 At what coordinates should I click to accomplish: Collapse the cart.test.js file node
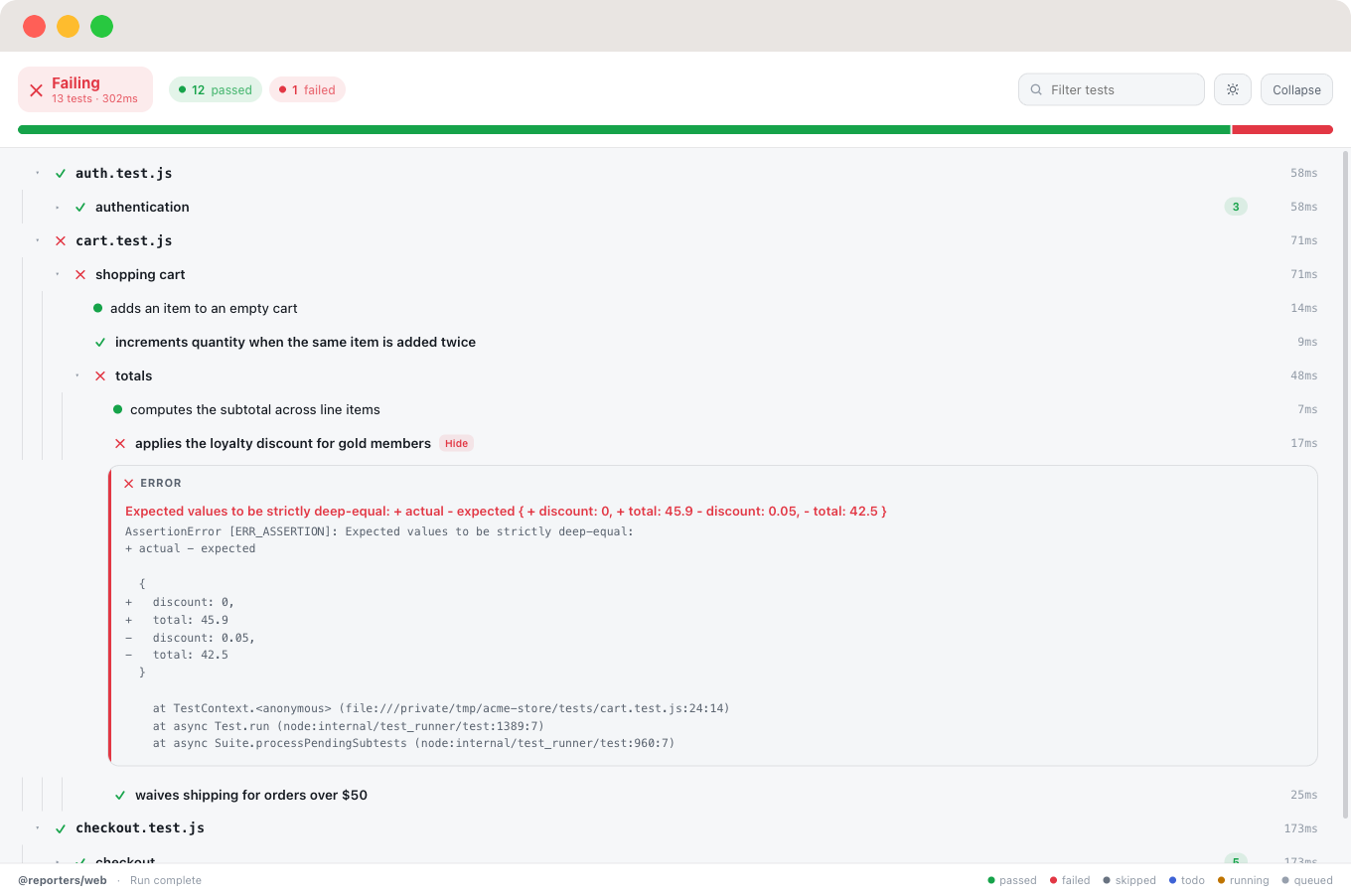pyautogui.click(x=38, y=240)
